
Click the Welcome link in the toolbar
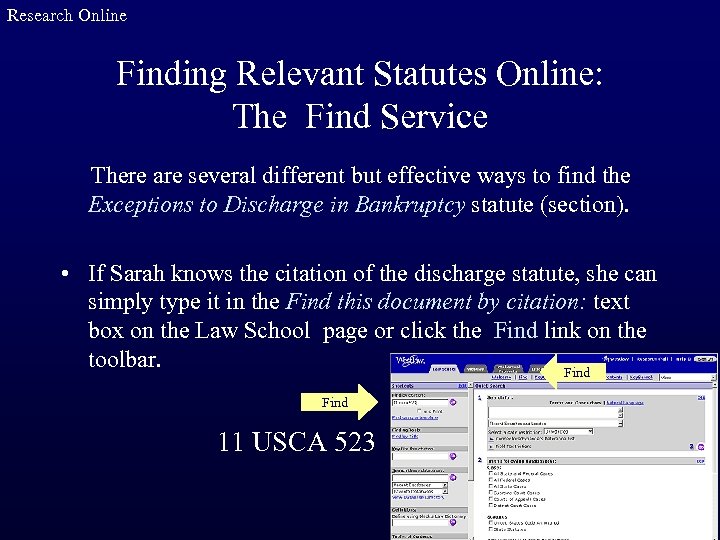pos(501,377)
